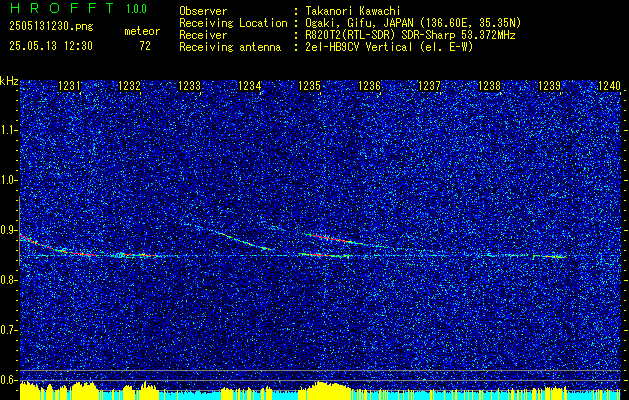Viewport: 629px width, 400px height.
Task: Click the tall yellow signal-level hump below 1235
Action: tap(324, 391)
